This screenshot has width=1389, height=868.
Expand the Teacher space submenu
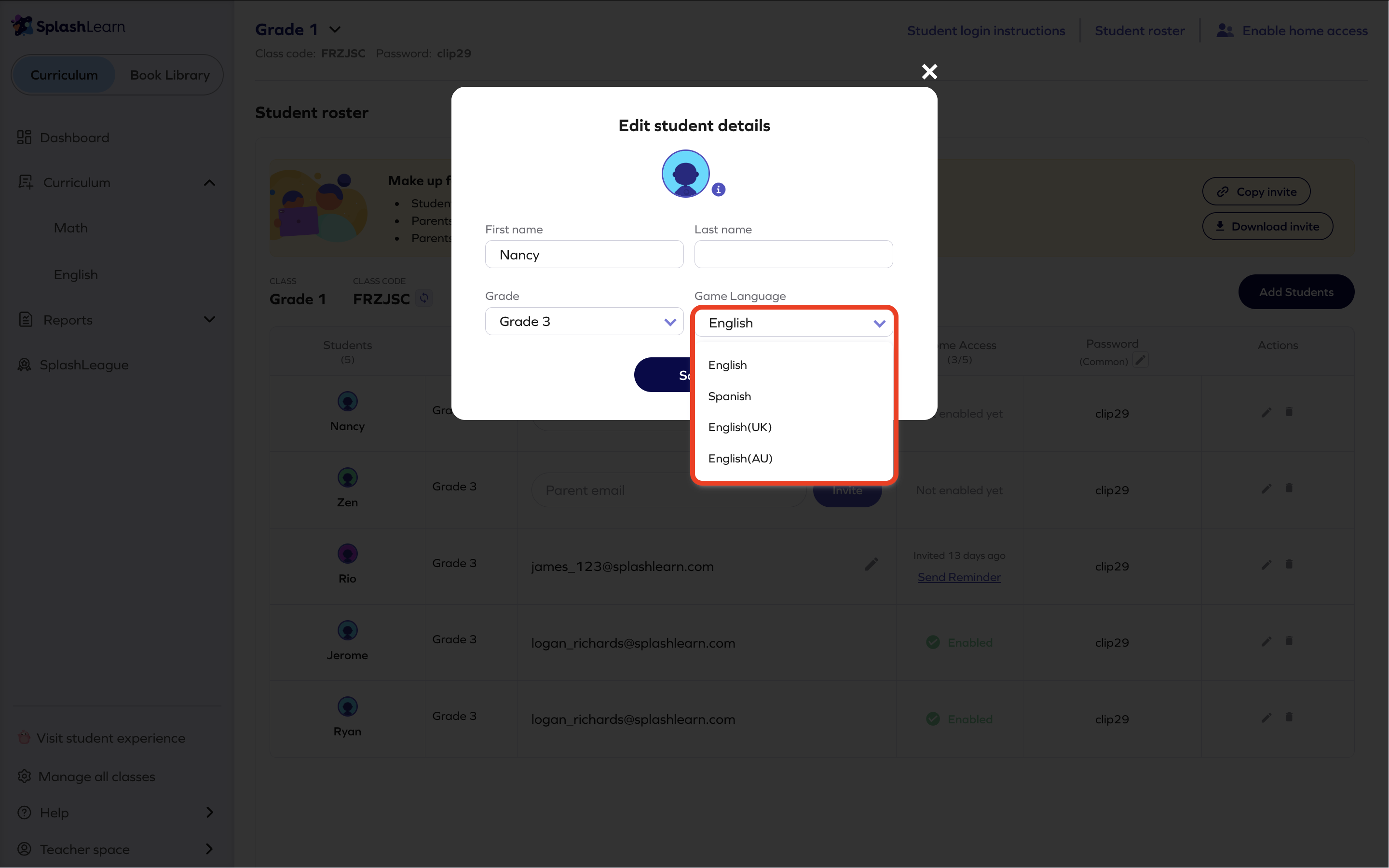click(209, 849)
